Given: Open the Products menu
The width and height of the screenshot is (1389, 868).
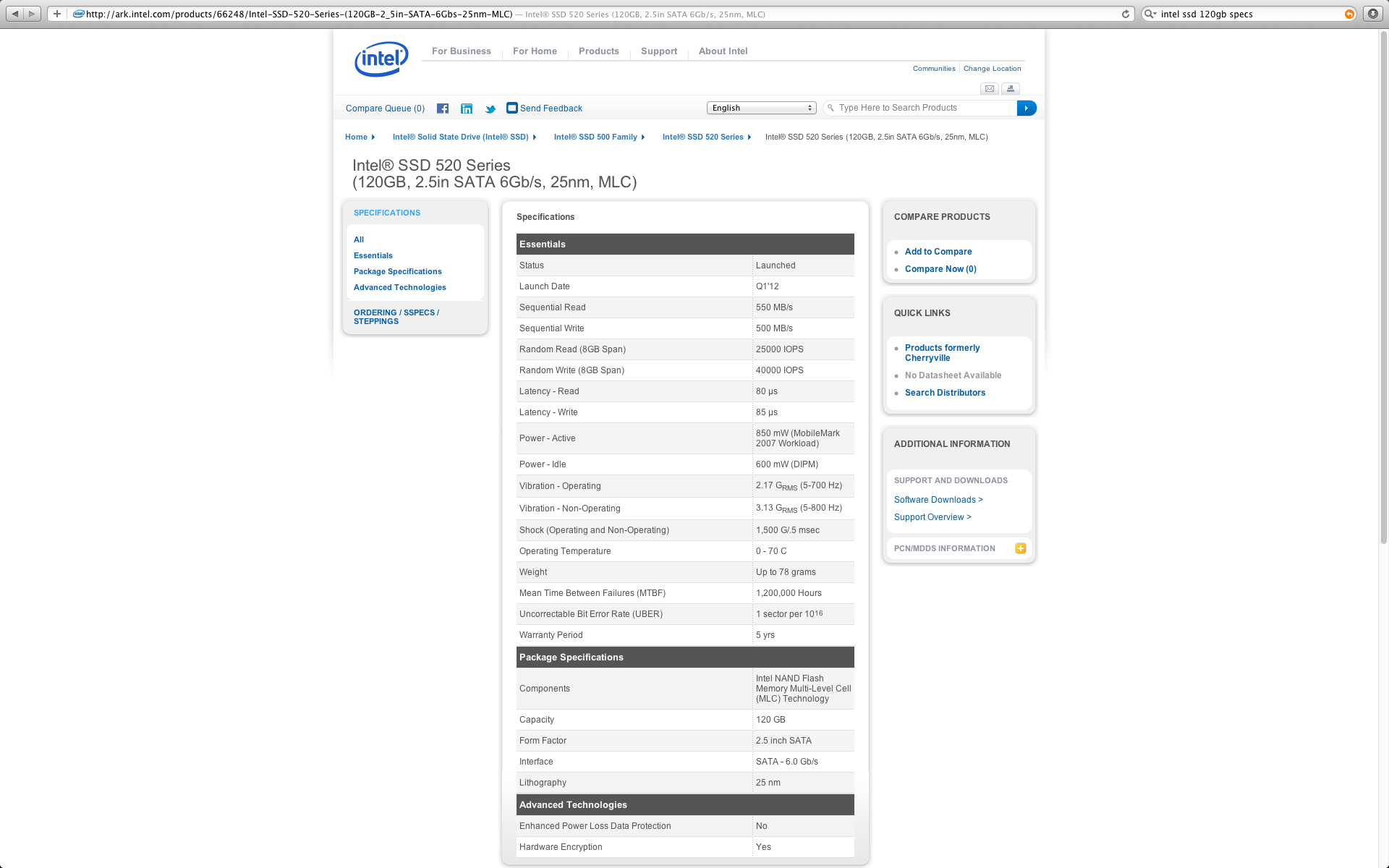Looking at the screenshot, I should (x=598, y=51).
